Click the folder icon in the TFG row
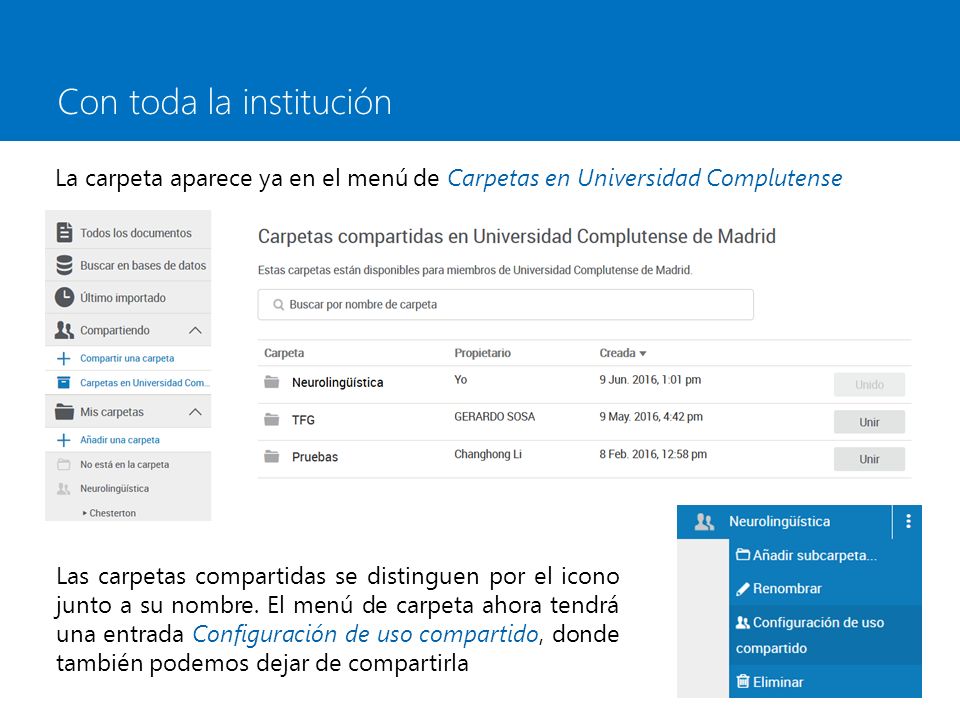960x720 pixels. [x=272, y=419]
